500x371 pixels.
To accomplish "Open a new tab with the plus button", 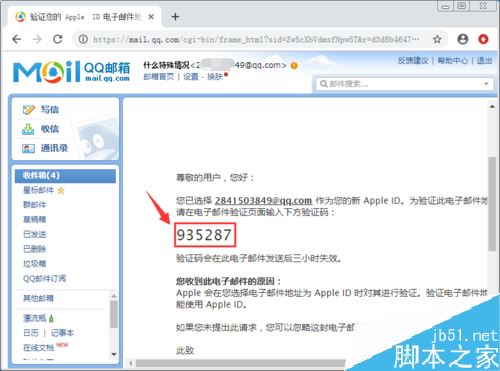I will [175, 17].
